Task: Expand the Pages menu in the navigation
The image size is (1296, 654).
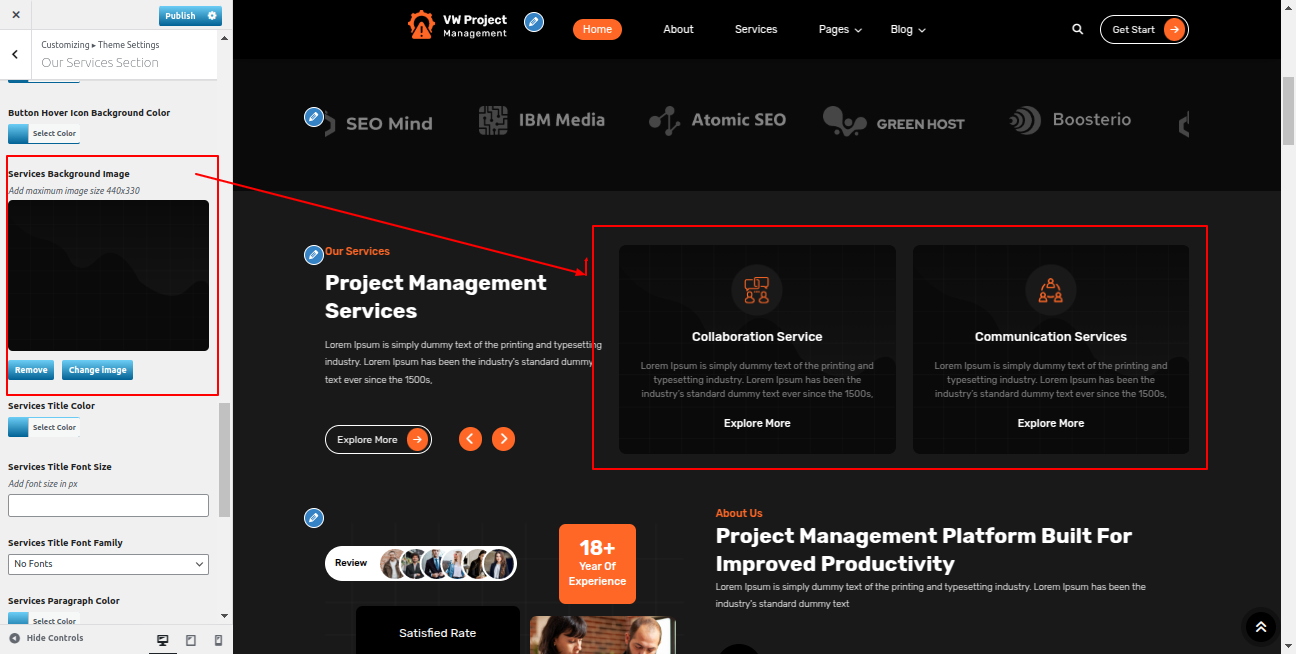Action: (840, 30)
